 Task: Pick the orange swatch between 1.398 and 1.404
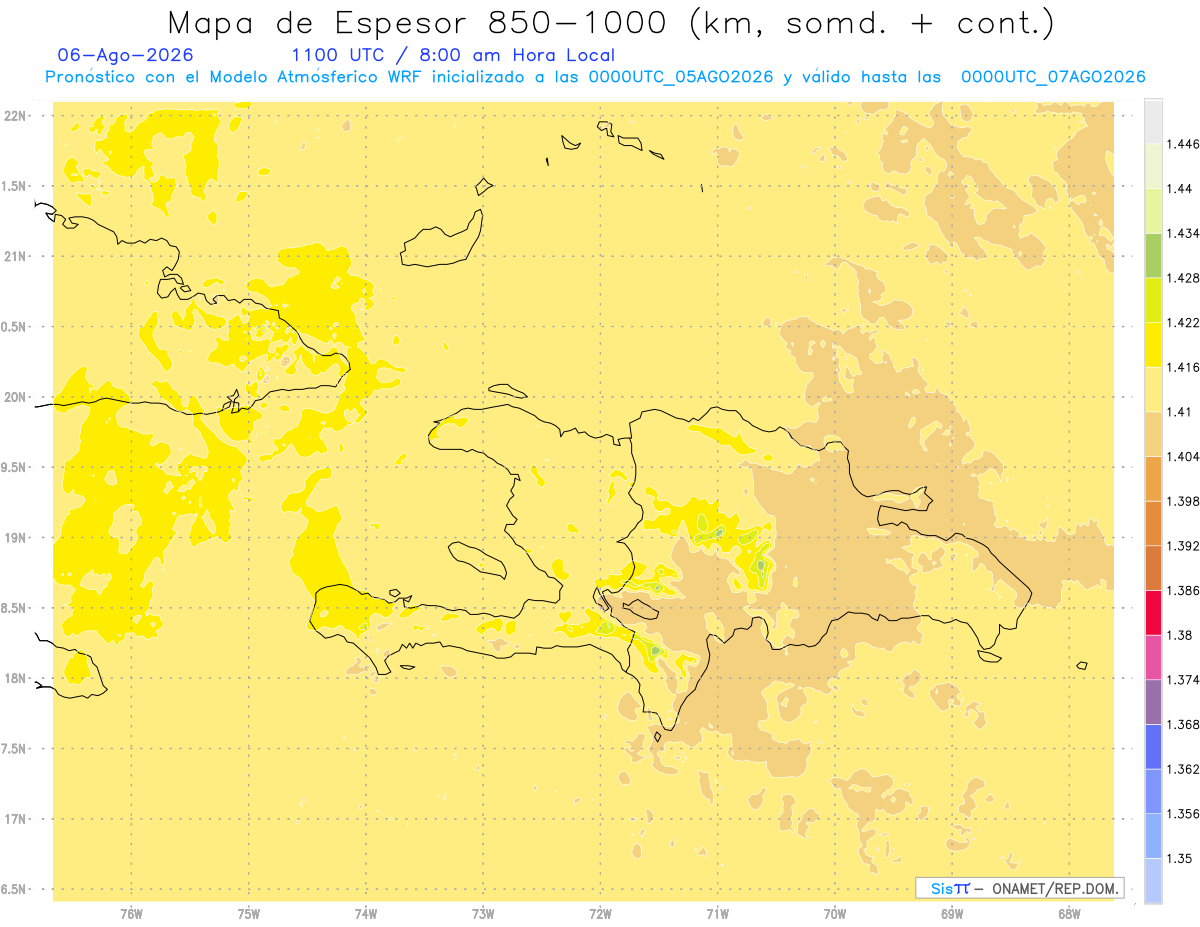tap(1153, 478)
